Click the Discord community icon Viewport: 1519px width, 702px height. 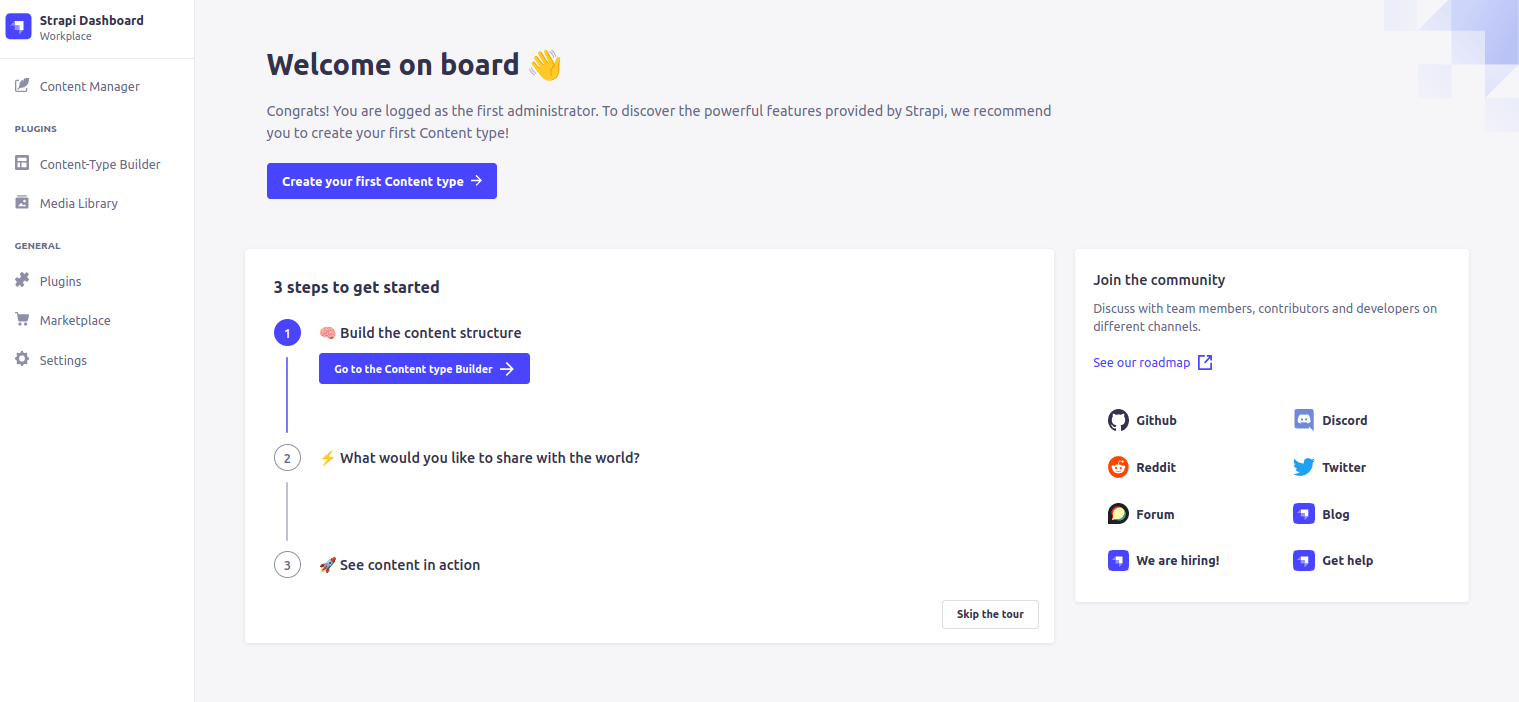(x=1303, y=421)
